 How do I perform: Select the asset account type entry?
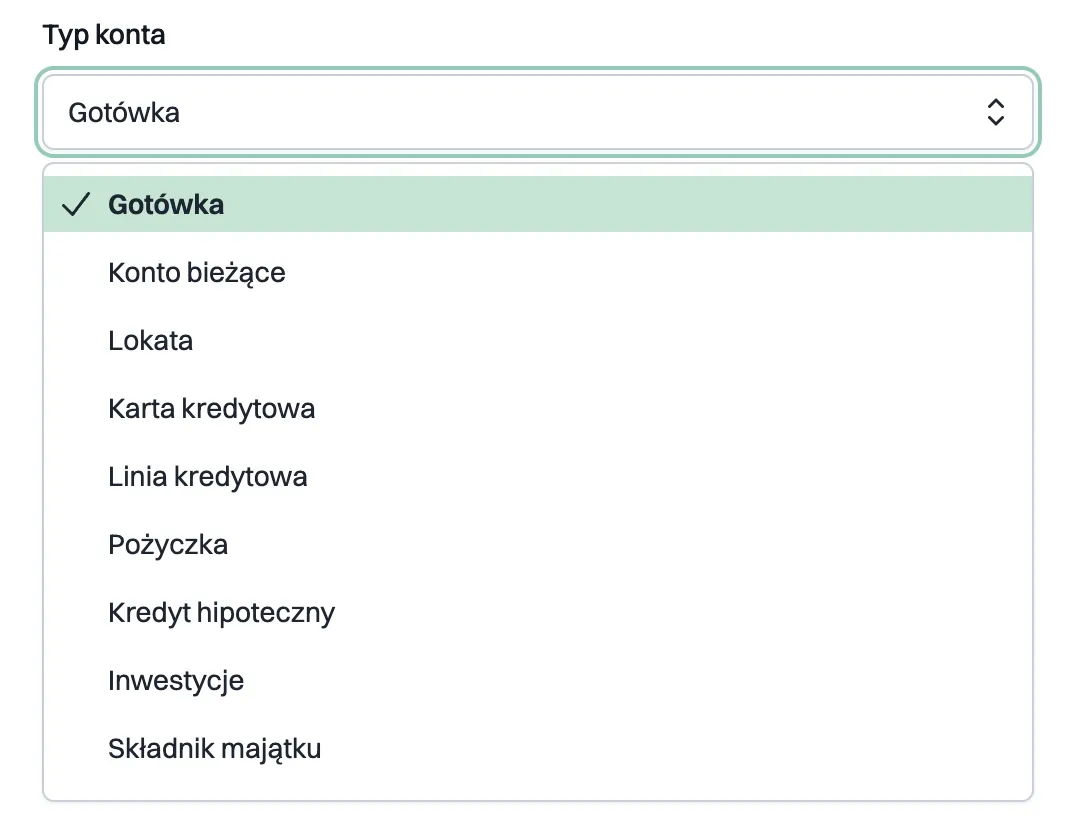(215, 749)
